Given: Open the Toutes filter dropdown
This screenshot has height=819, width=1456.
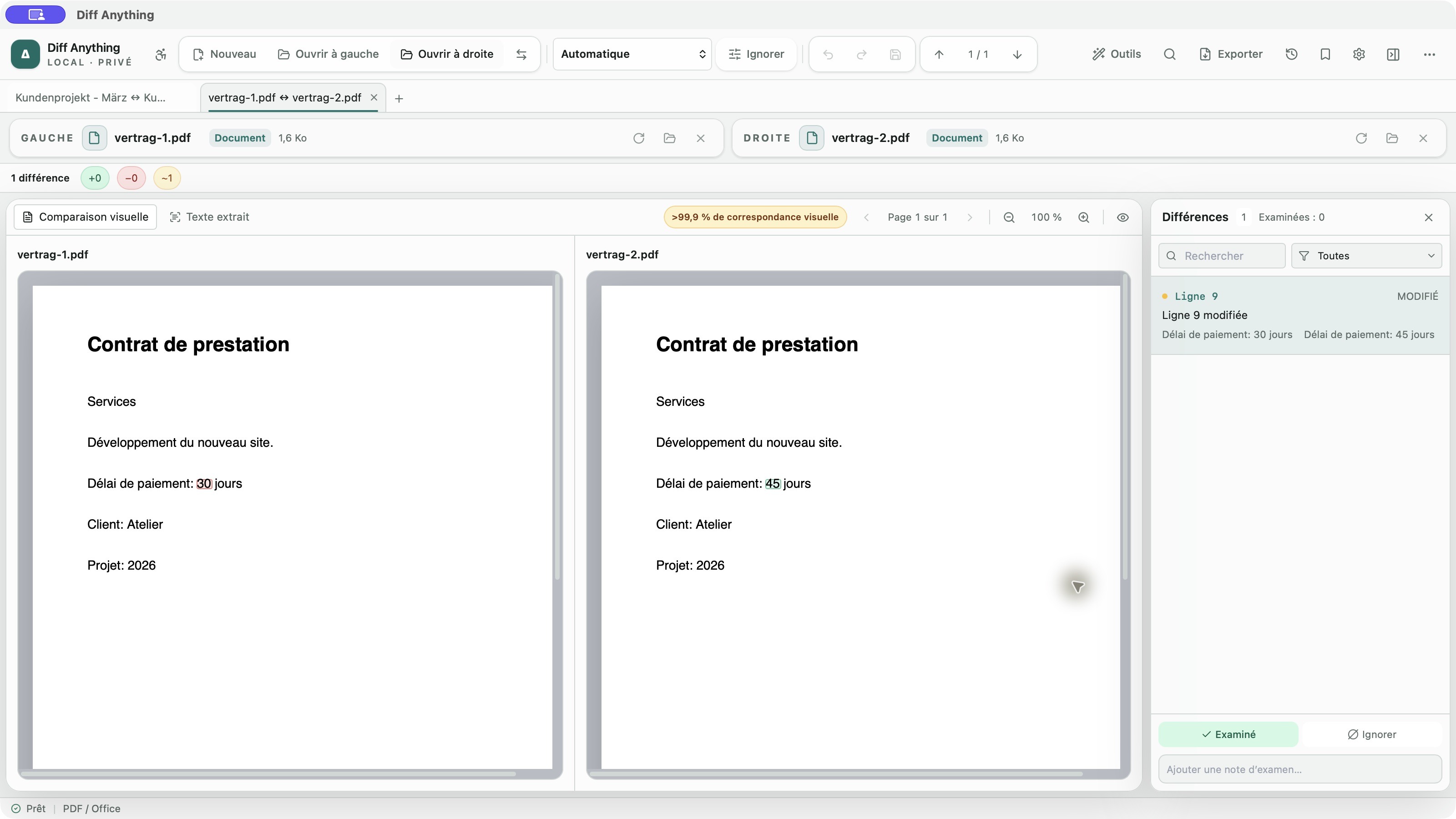Looking at the screenshot, I should click(x=1366, y=256).
